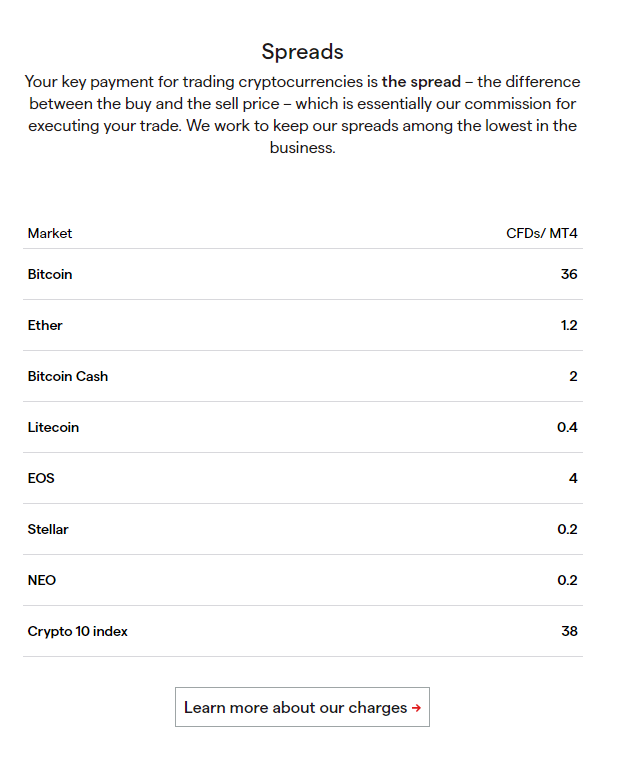Image resolution: width=623 pixels, height=771 pixels.
Task: Select Litecoin's 0.4 spread value
Action: (x=567, y=427)
